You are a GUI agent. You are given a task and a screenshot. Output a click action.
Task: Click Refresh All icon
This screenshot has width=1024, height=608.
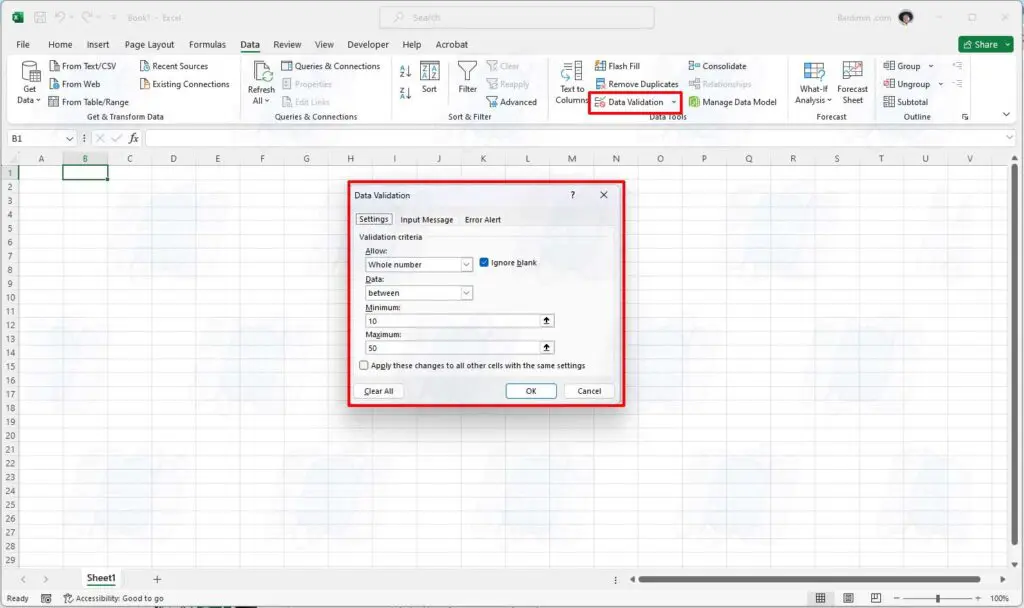(x=261, y=72)
